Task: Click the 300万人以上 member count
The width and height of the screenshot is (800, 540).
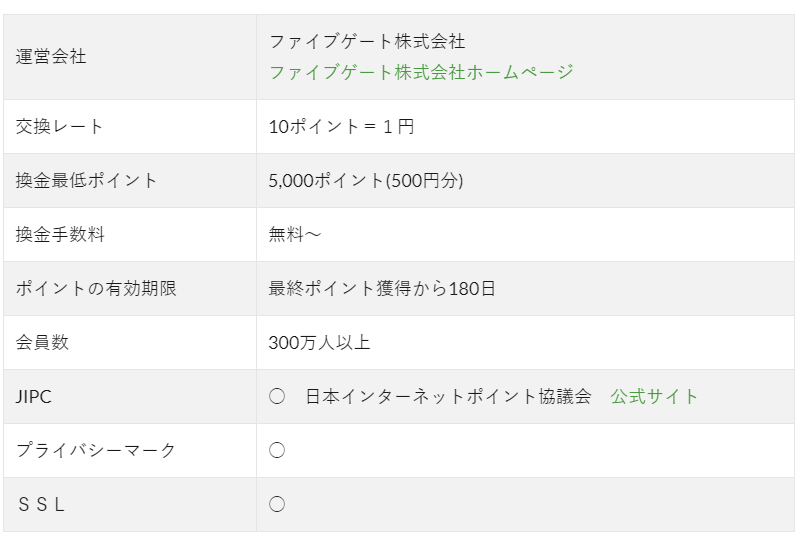Action: click(319, 342)
